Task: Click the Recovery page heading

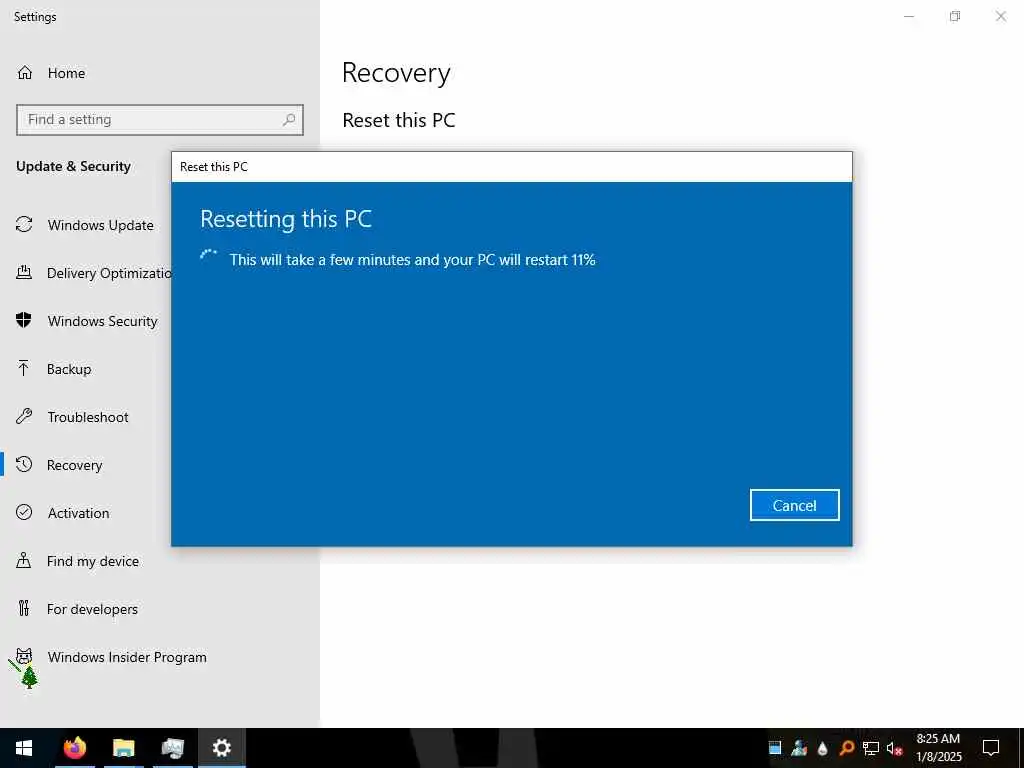Action: pos(396,73)
